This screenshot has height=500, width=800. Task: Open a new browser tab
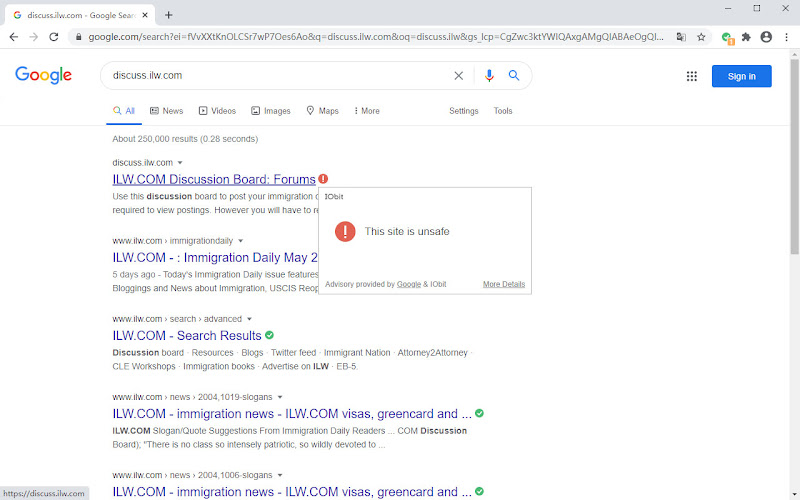(168, 15)
